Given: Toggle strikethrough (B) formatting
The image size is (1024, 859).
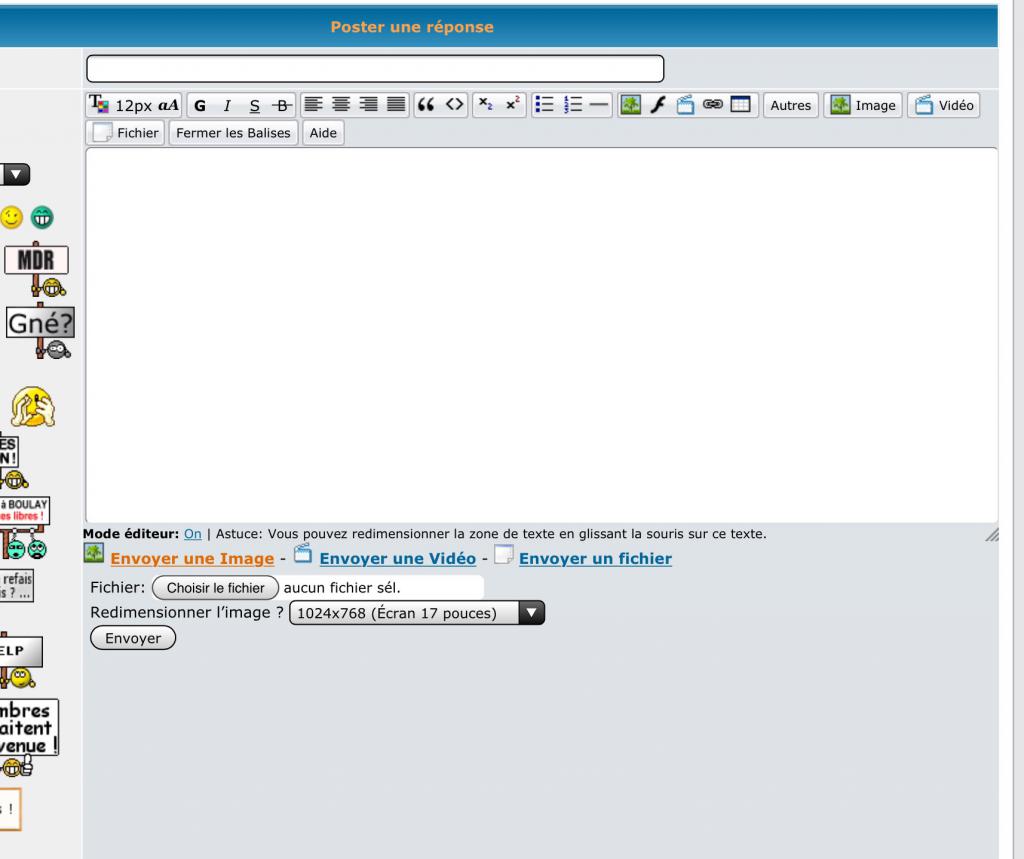Looking at the screenshot, I should (x=282, y=105).
